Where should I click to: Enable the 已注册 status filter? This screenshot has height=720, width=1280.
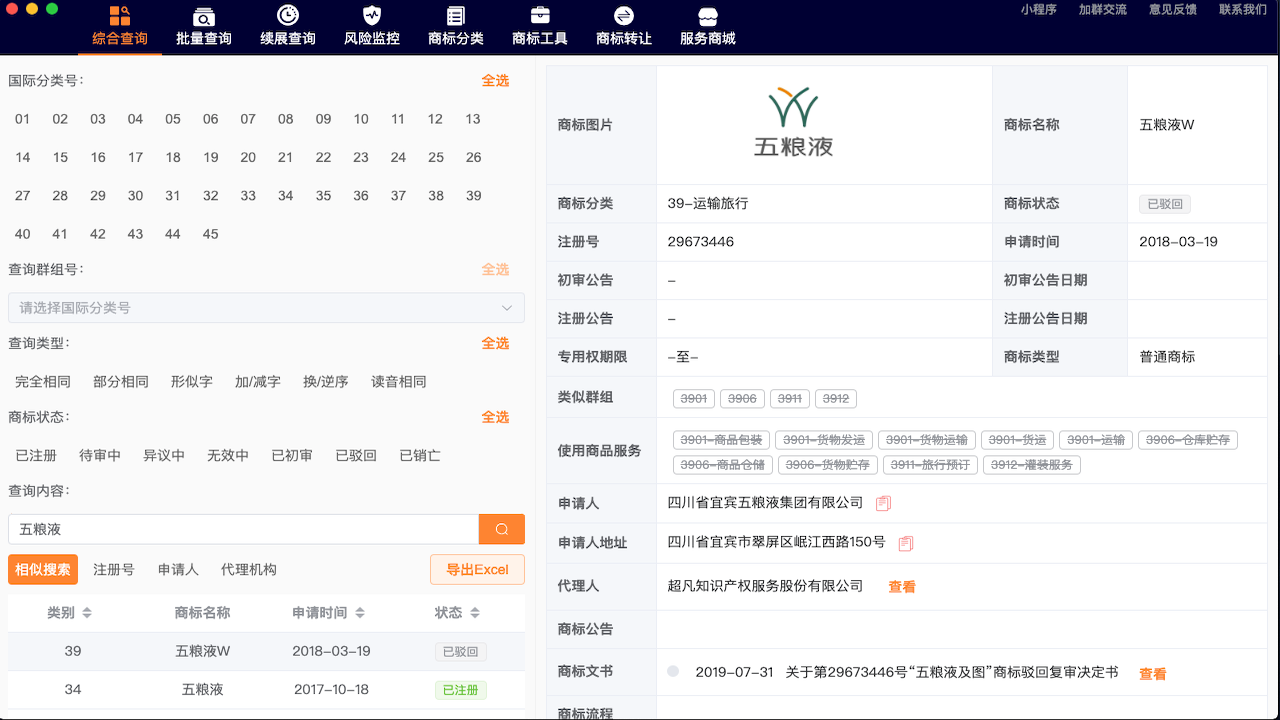(38, 454)
